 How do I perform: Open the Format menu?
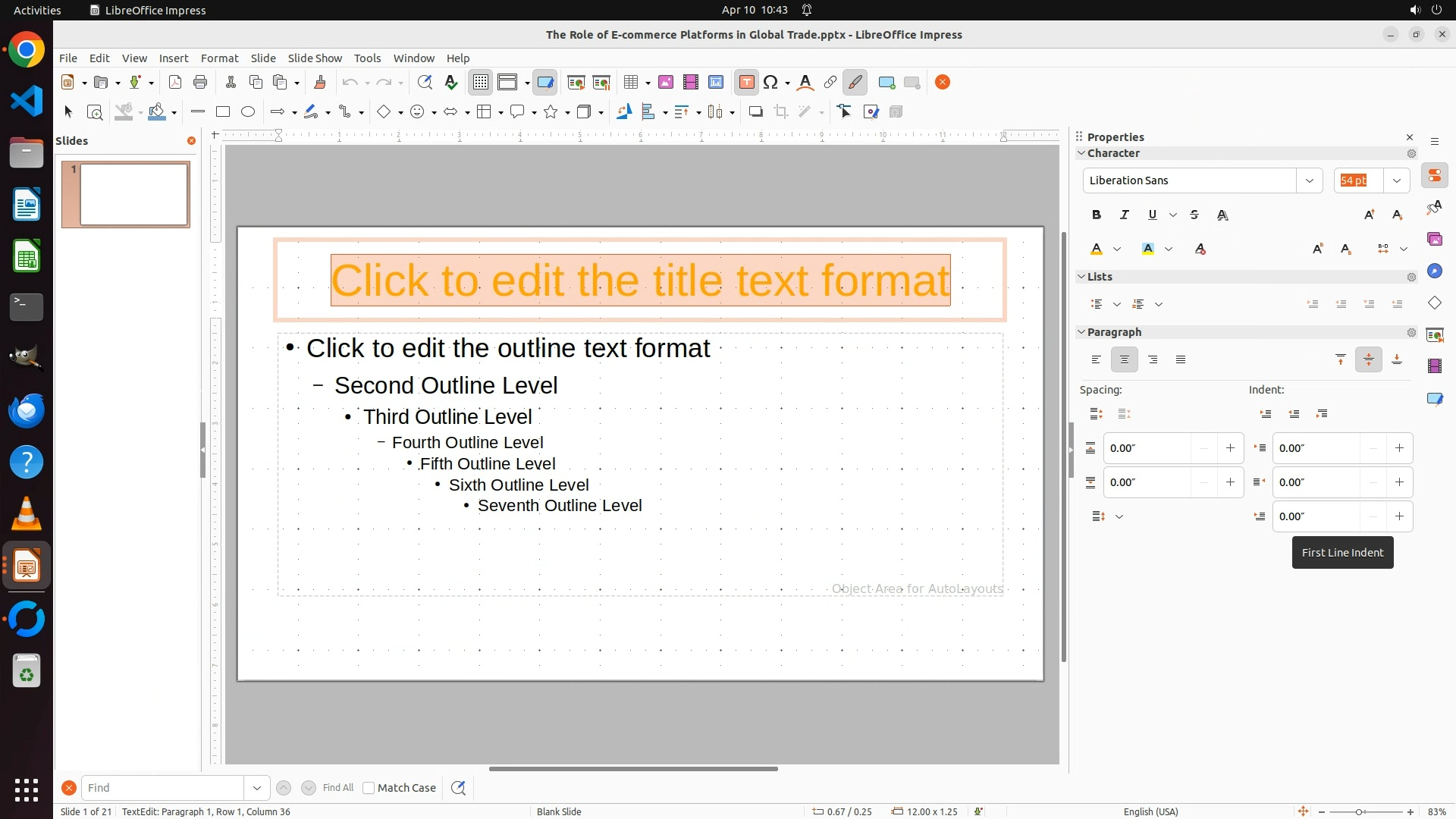coord(219,58)
